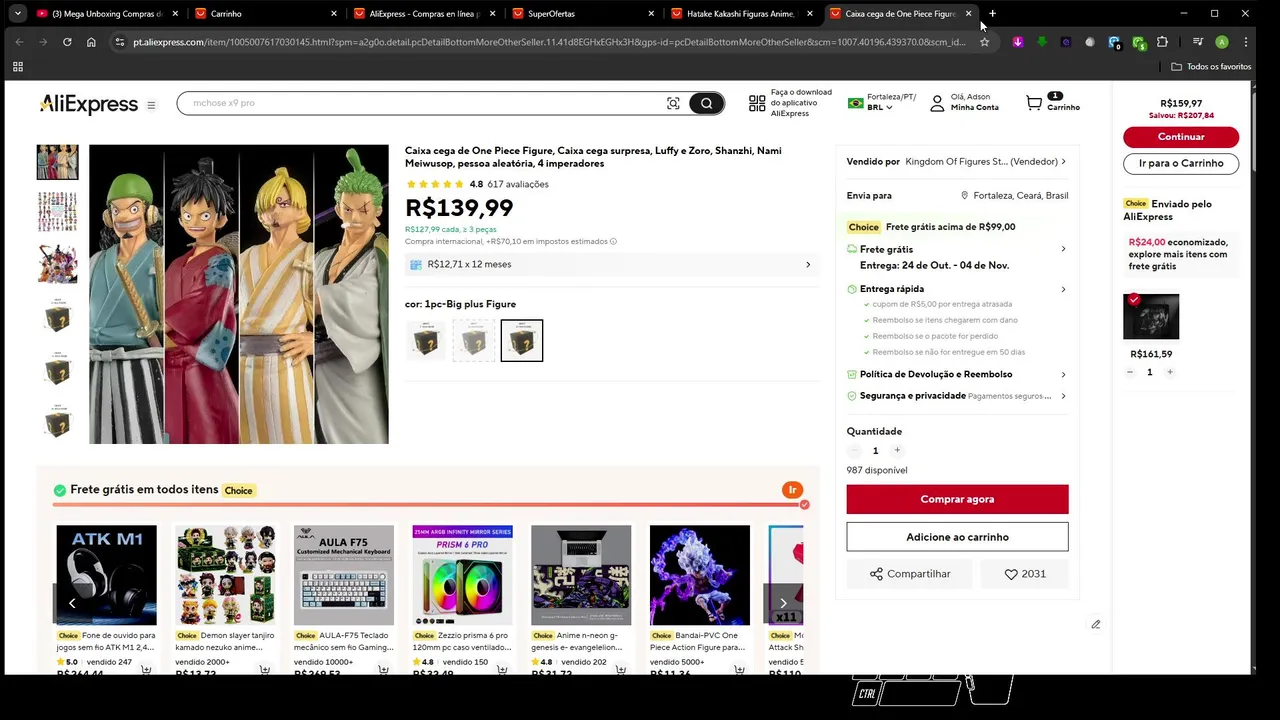This screenshot has width=1280, height=720.
Task: Select the first product thumbnail in gallery
Action: tap(57, 162)
